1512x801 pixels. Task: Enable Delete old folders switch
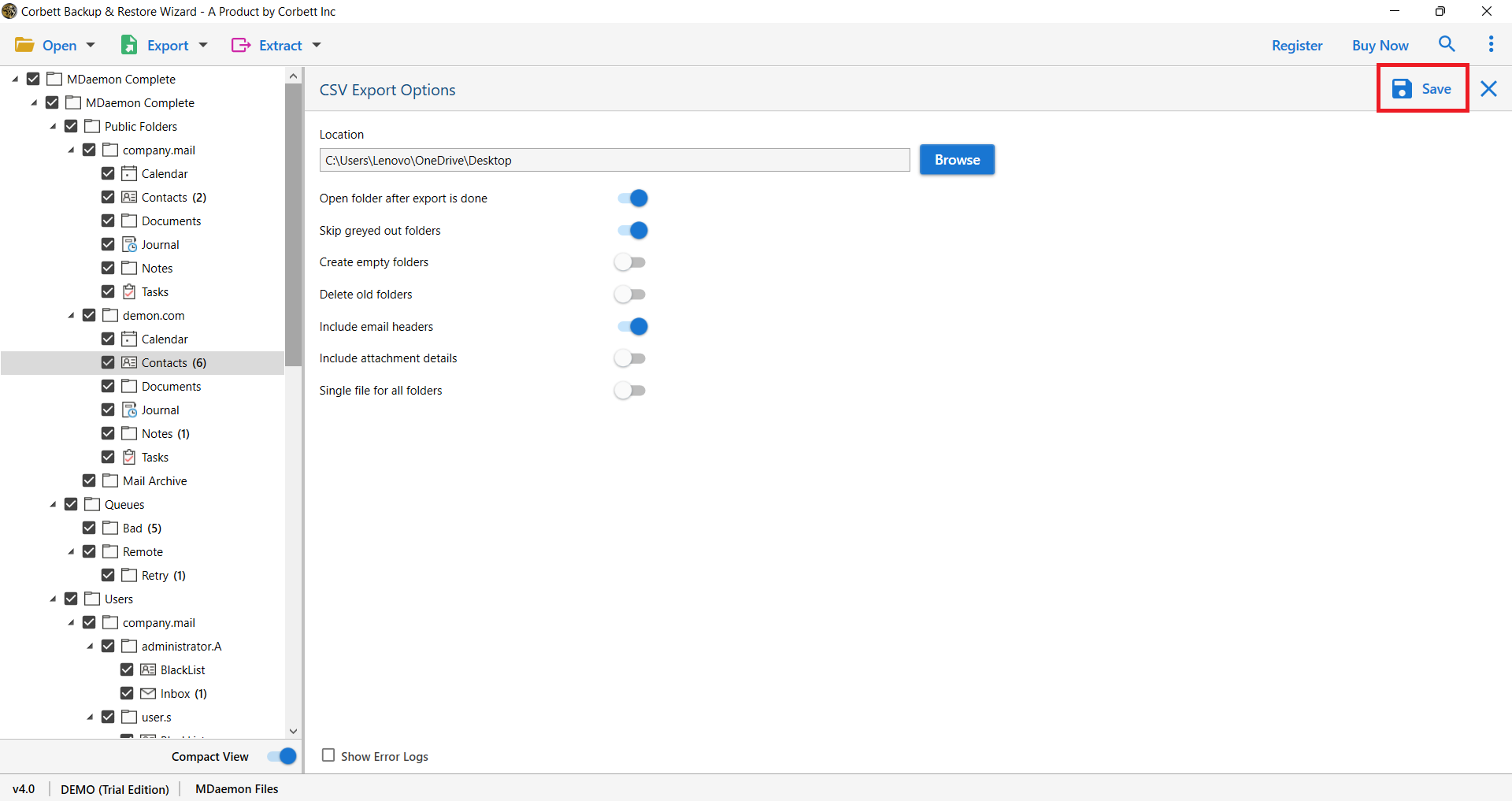coord(630,295)
